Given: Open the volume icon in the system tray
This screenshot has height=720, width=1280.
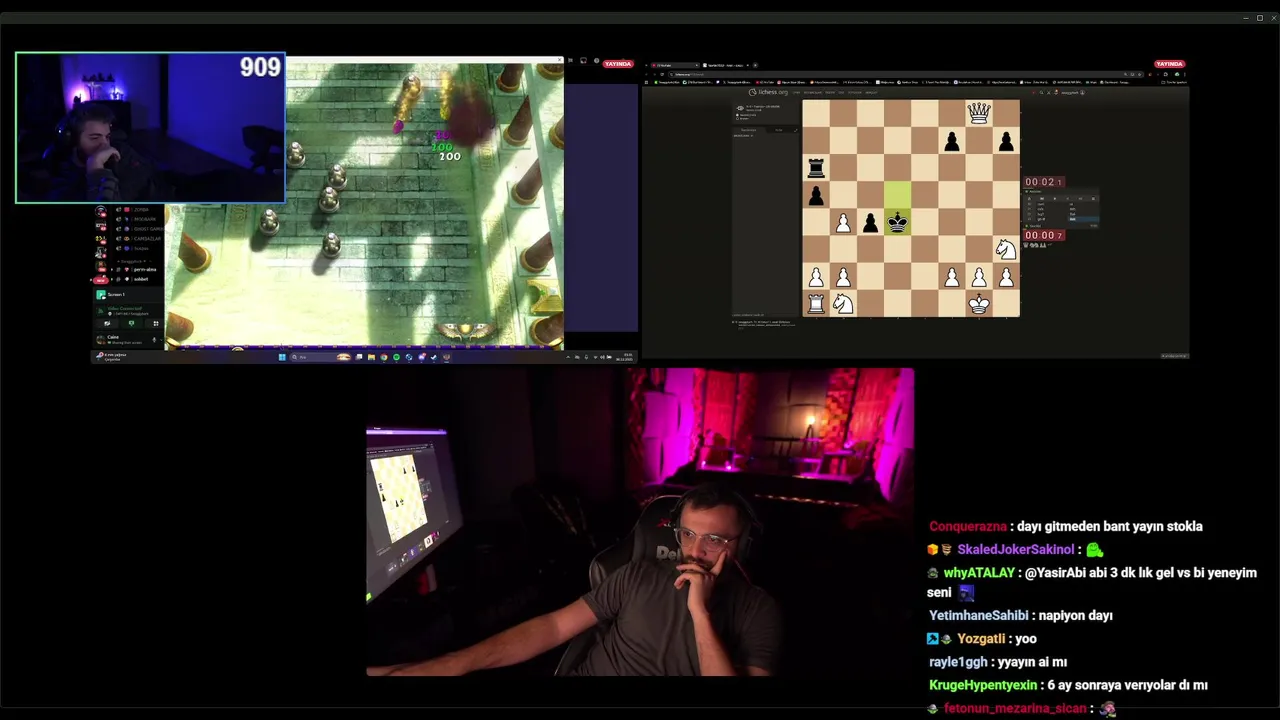Looking at the screenshot, I should click(603, 357).
